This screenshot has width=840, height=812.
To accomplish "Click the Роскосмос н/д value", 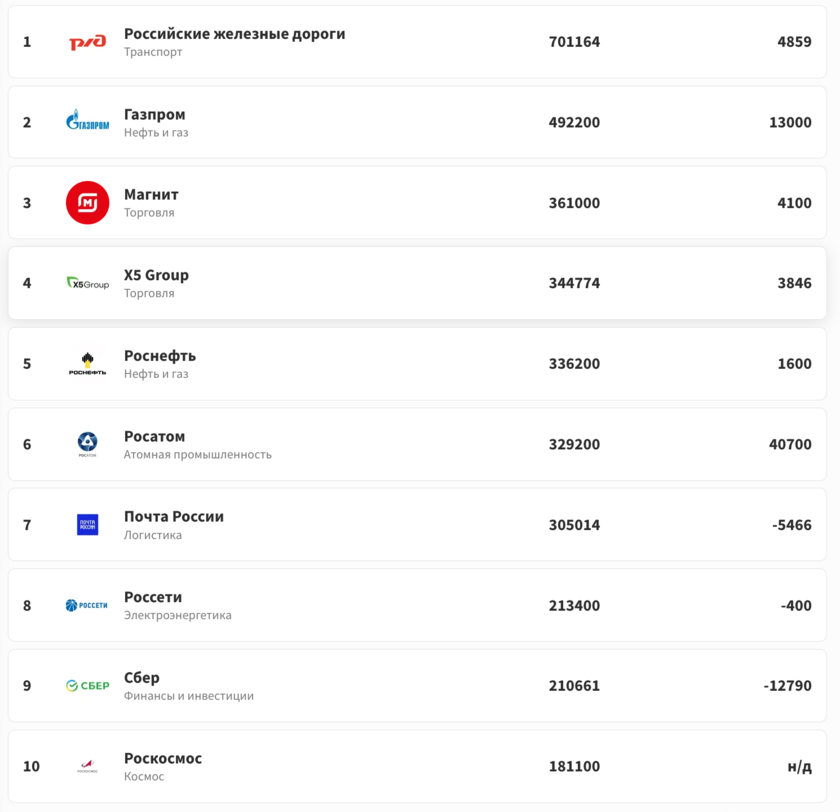I will coord(799,766).
